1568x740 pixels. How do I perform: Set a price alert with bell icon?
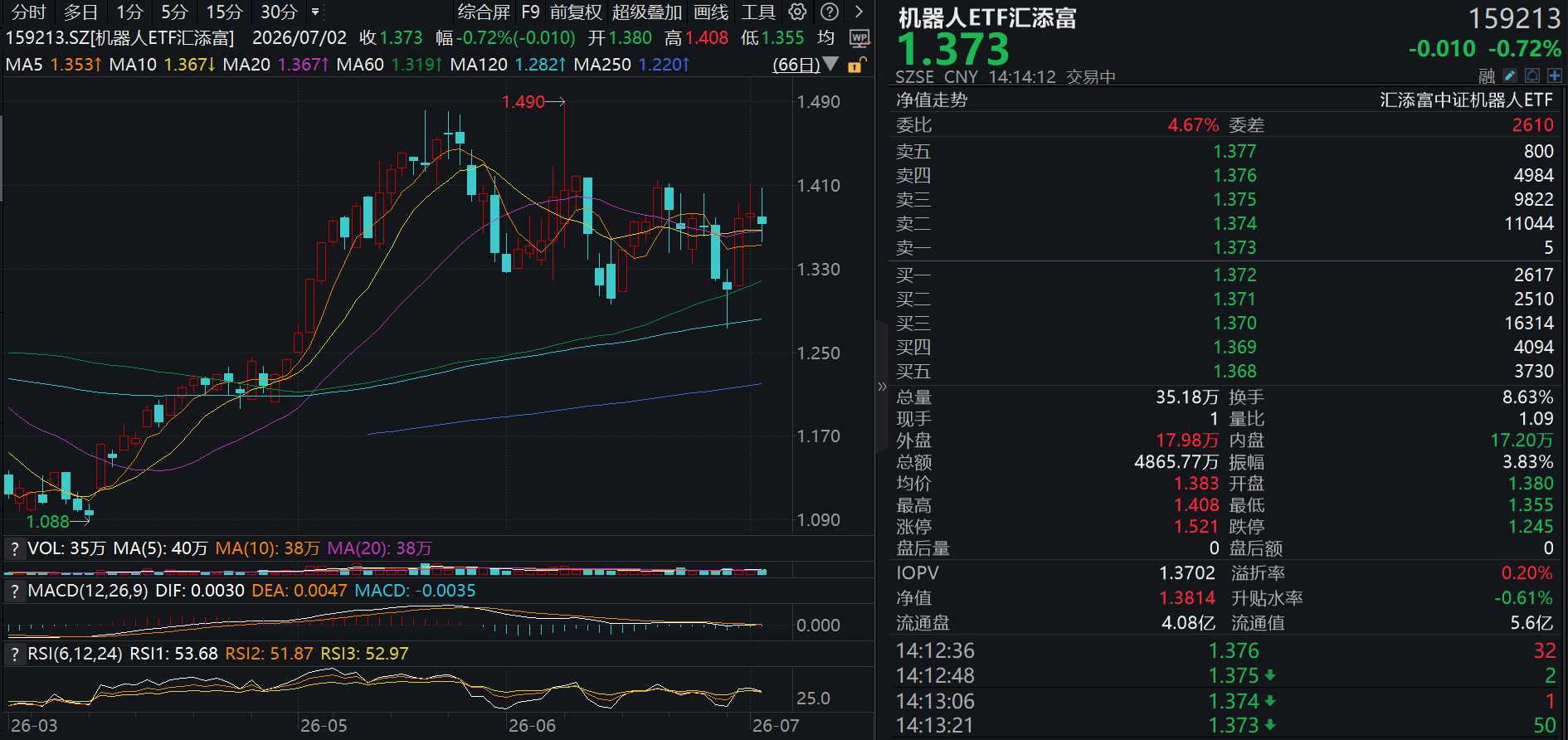pos(1532,75)
